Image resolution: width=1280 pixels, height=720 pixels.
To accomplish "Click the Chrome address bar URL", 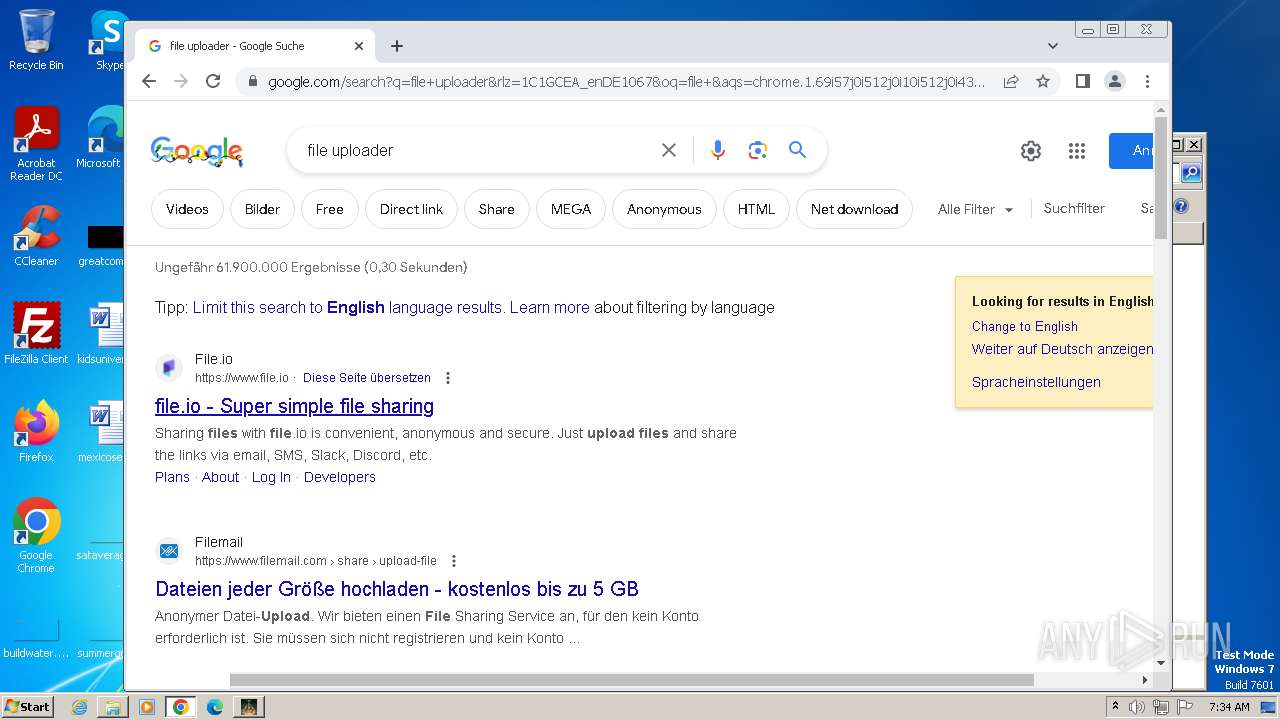I will click(x=626, y=82).
